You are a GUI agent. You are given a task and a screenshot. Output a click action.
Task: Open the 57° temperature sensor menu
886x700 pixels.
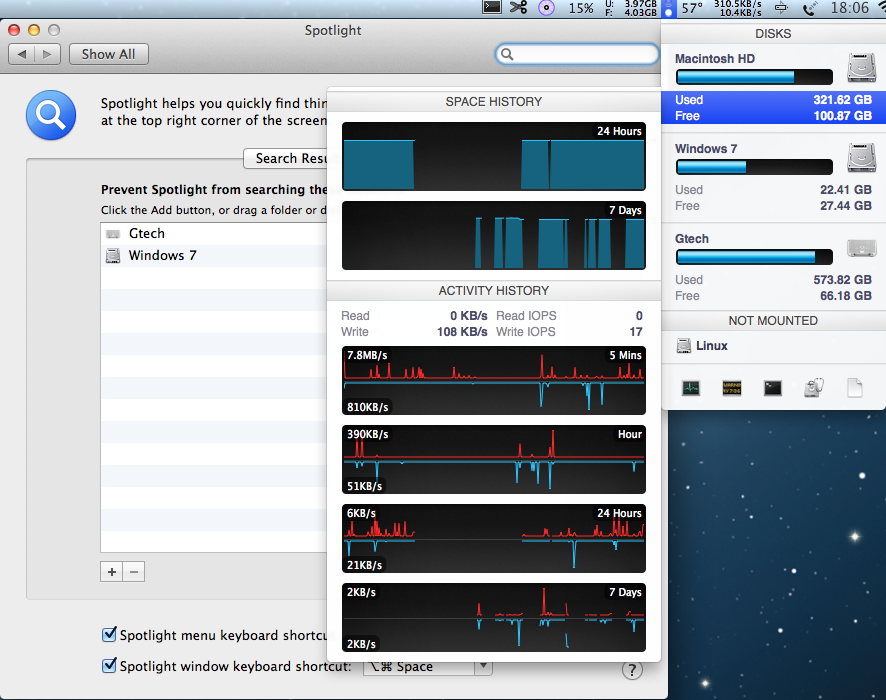coord(692,8)
